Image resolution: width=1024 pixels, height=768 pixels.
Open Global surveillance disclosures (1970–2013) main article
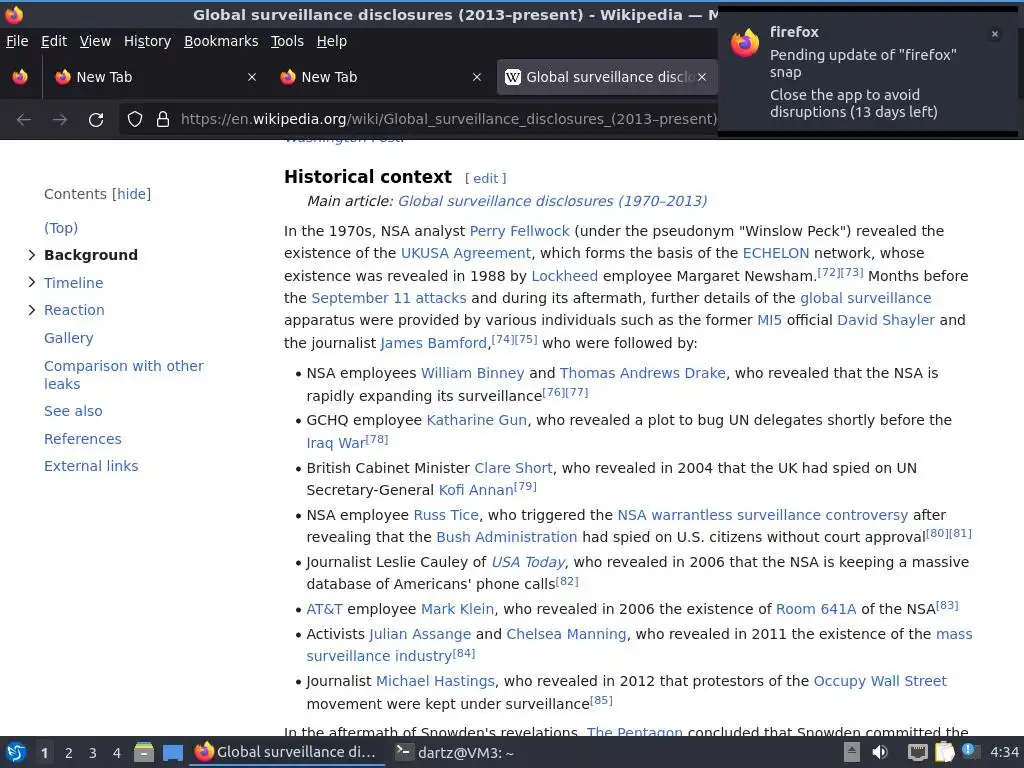(552, 201)
